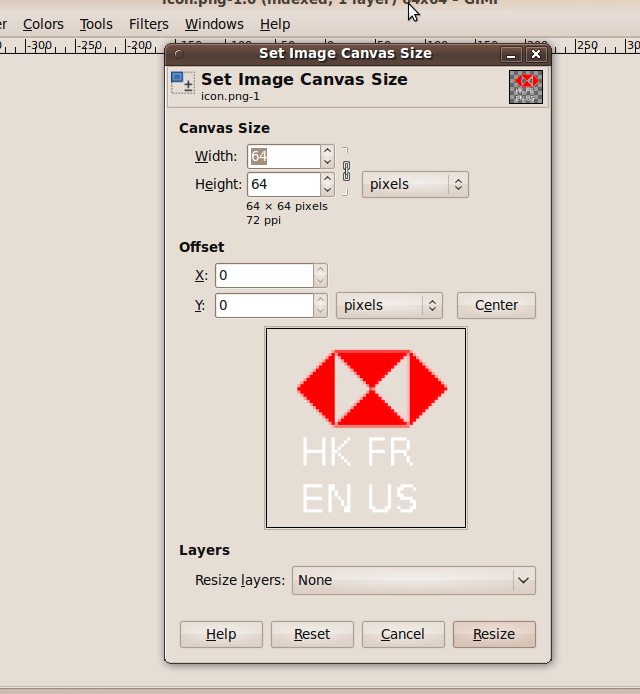640x694 pixels.
Task: Open the Resize layers dropdown
Action: point(414,580)
